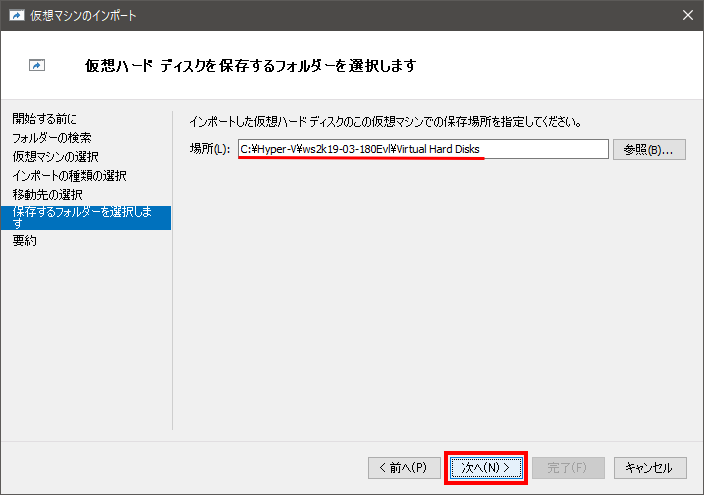Viewport: 704px width, 495px height.
Task: Click the 参照(B)... browse button
Action: [x=649, y=150]
